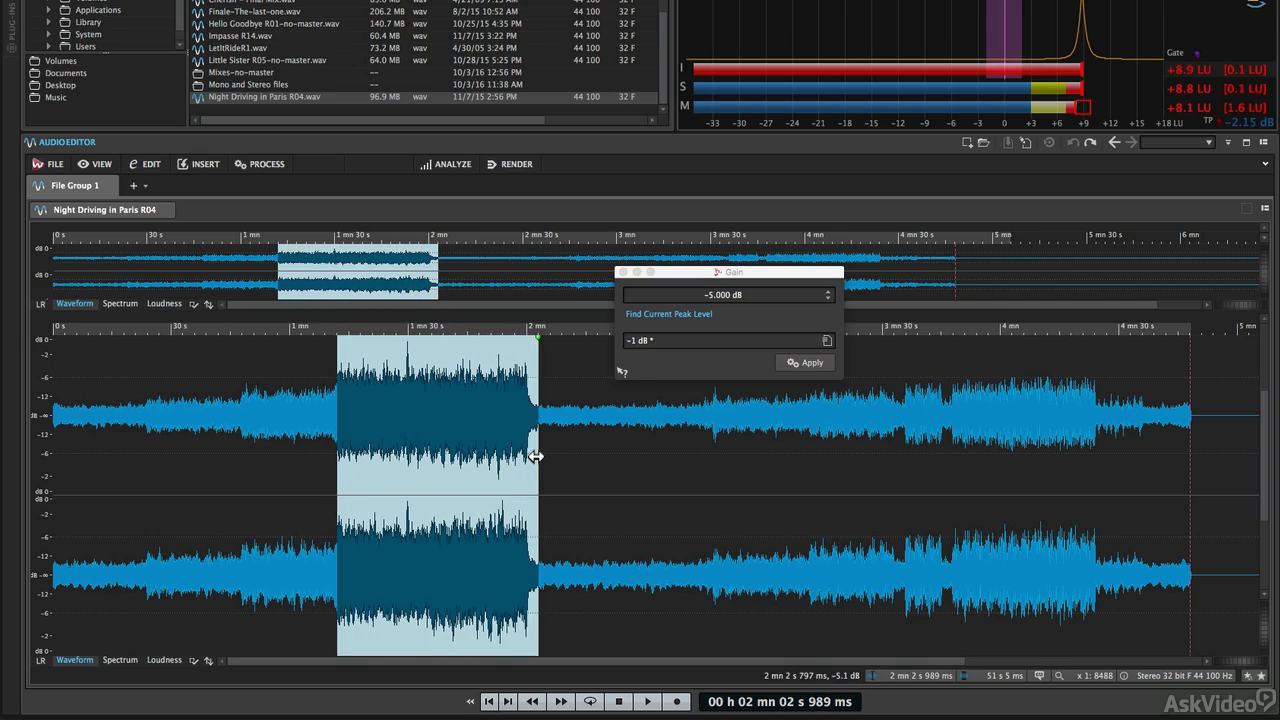Open the Audio Editor panel layout options
The image size is (1280, 720).
tap(1263, 143)
